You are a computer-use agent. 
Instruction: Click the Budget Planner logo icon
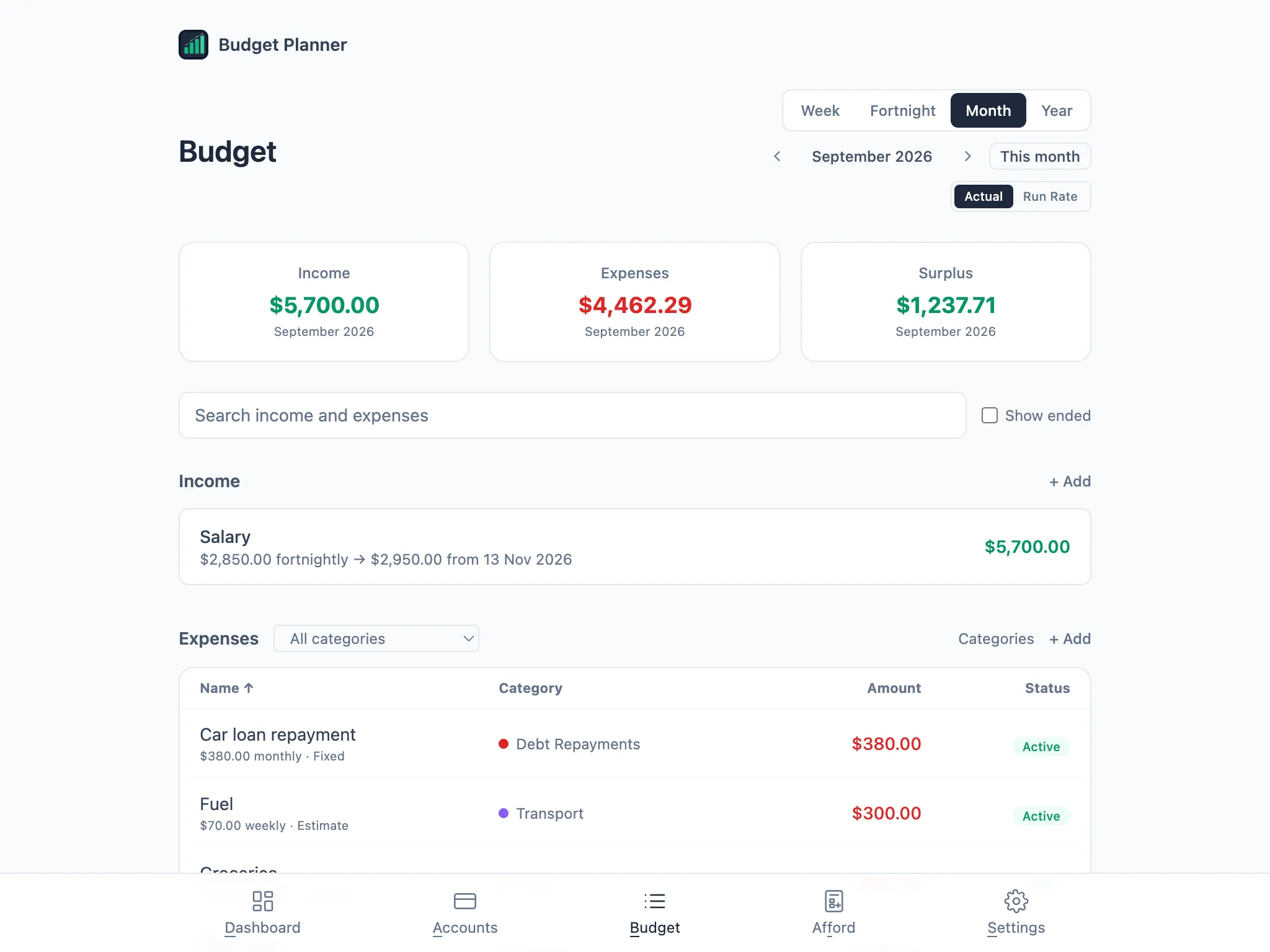193,45
